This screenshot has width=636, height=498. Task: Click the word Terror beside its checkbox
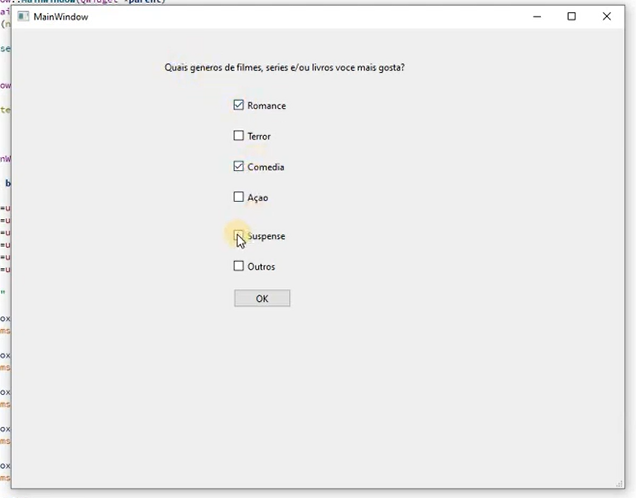[259, 136]
